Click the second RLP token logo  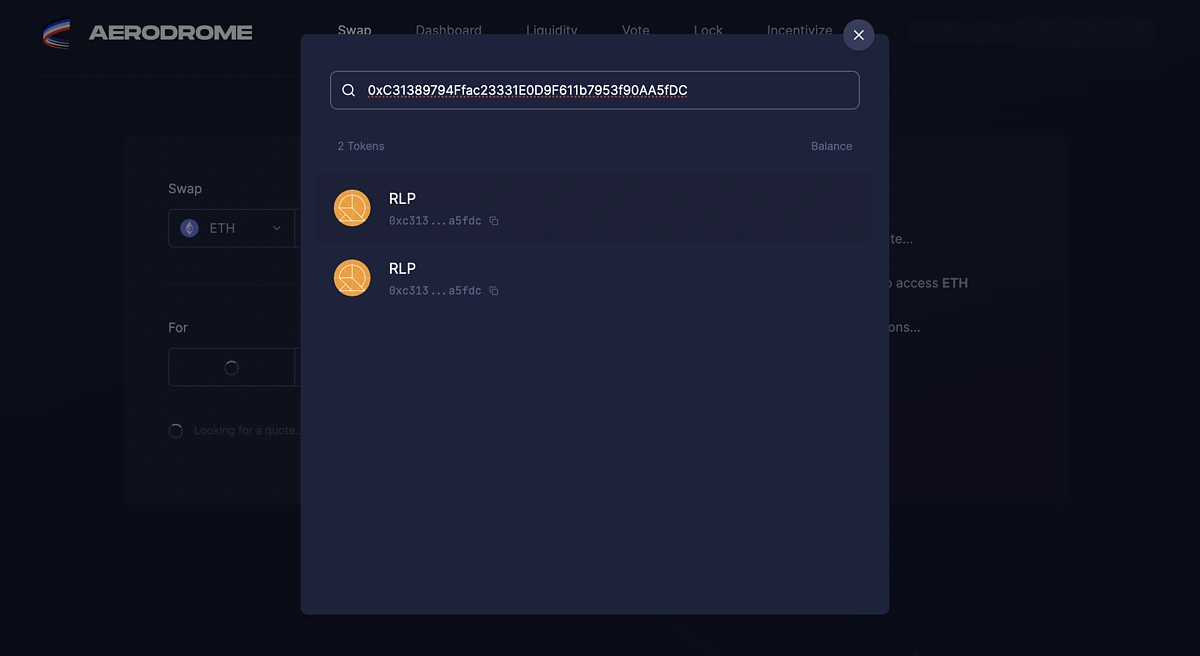pos(352,278)
